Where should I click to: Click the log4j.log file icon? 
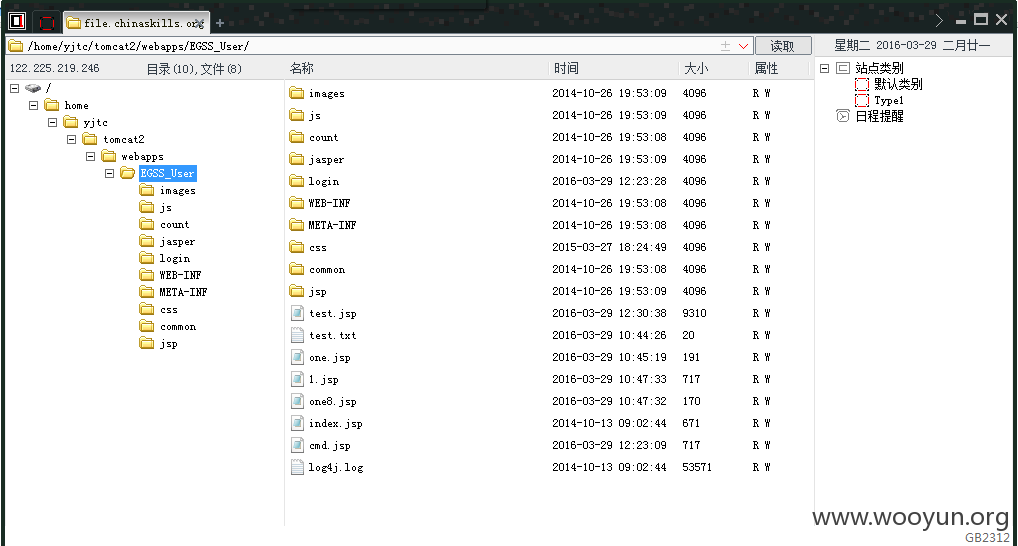point(297,467)
